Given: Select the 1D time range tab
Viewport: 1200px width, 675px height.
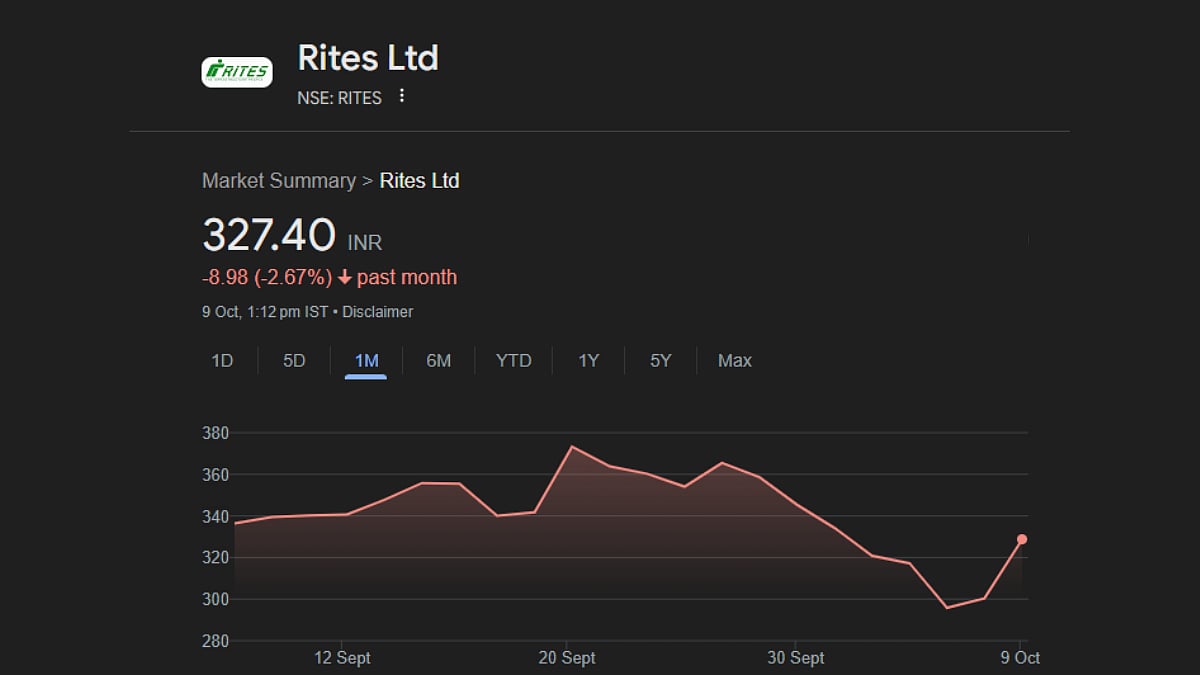Looking at the screenshot, I should (222, 360).
